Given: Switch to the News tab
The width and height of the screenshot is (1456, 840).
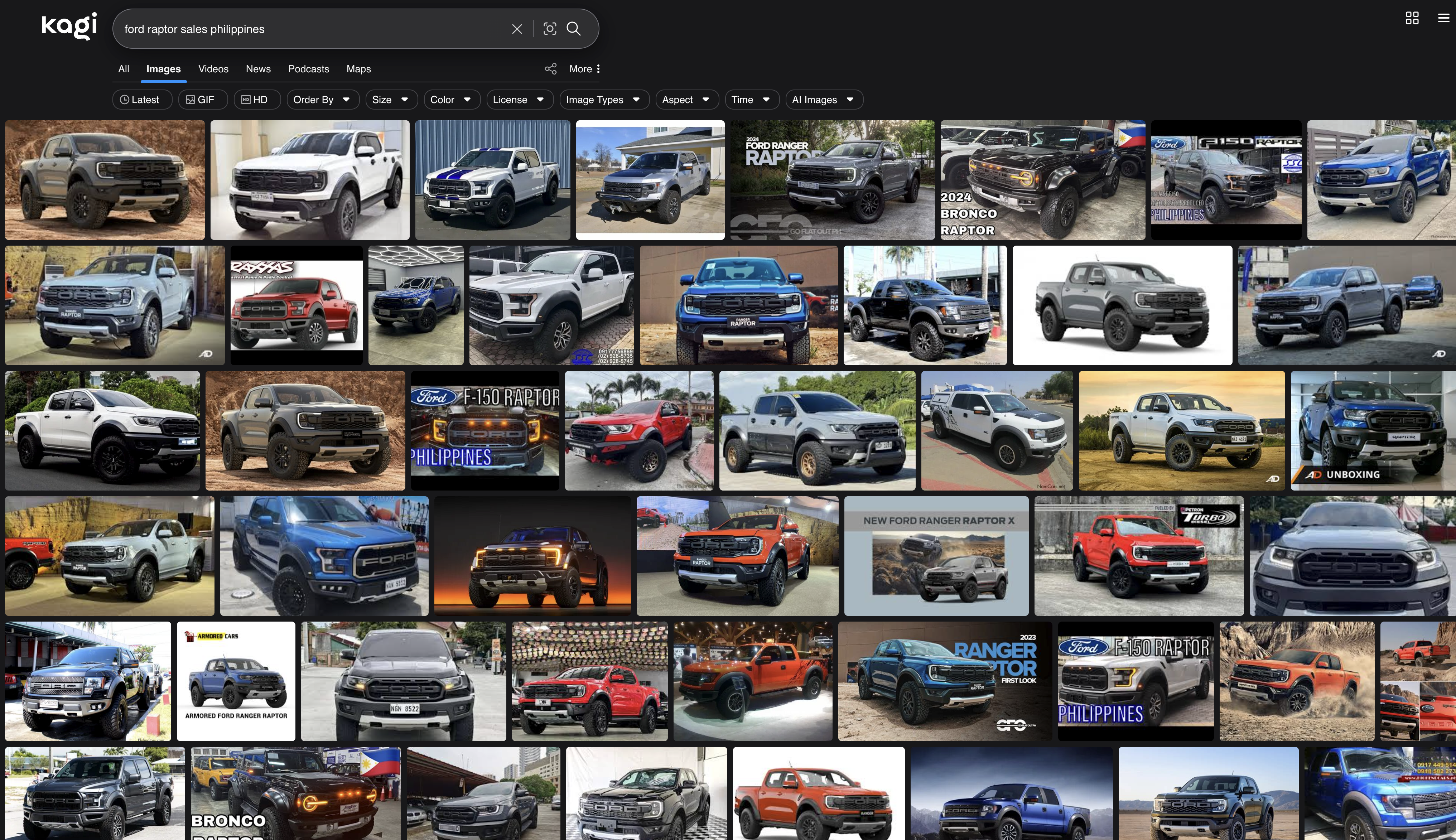Looking at the screenshot, I should coord(258,69).
